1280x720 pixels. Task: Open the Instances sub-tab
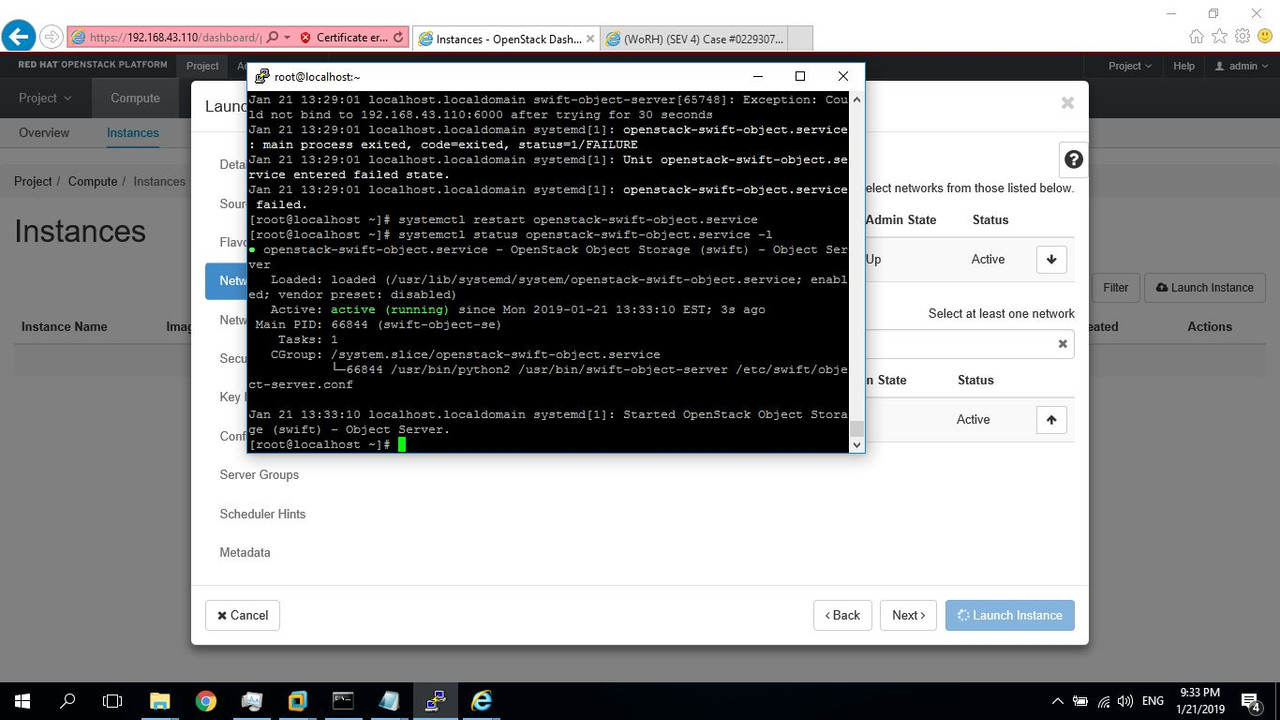pos(133,133)
